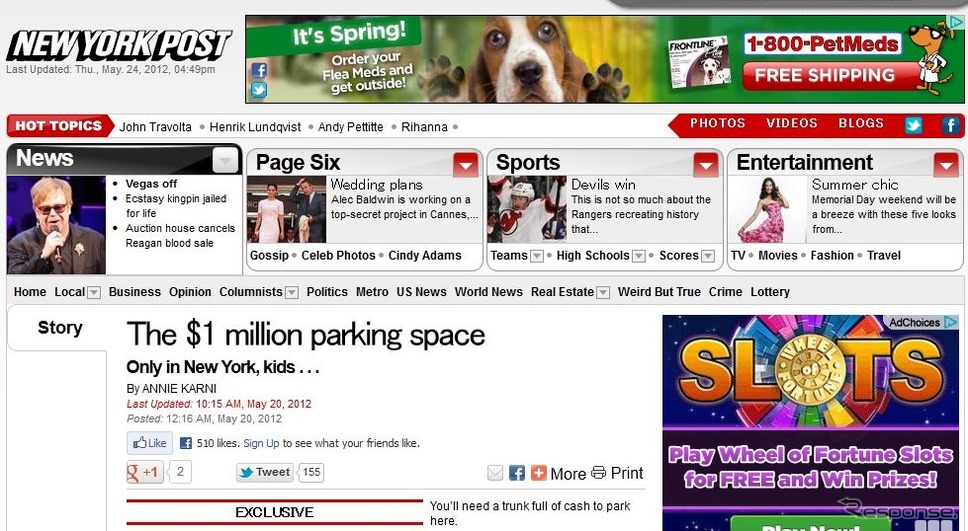Click Facebook icon in red header bar
This screenshot has height=531, width=968.
tap(950, 125)
